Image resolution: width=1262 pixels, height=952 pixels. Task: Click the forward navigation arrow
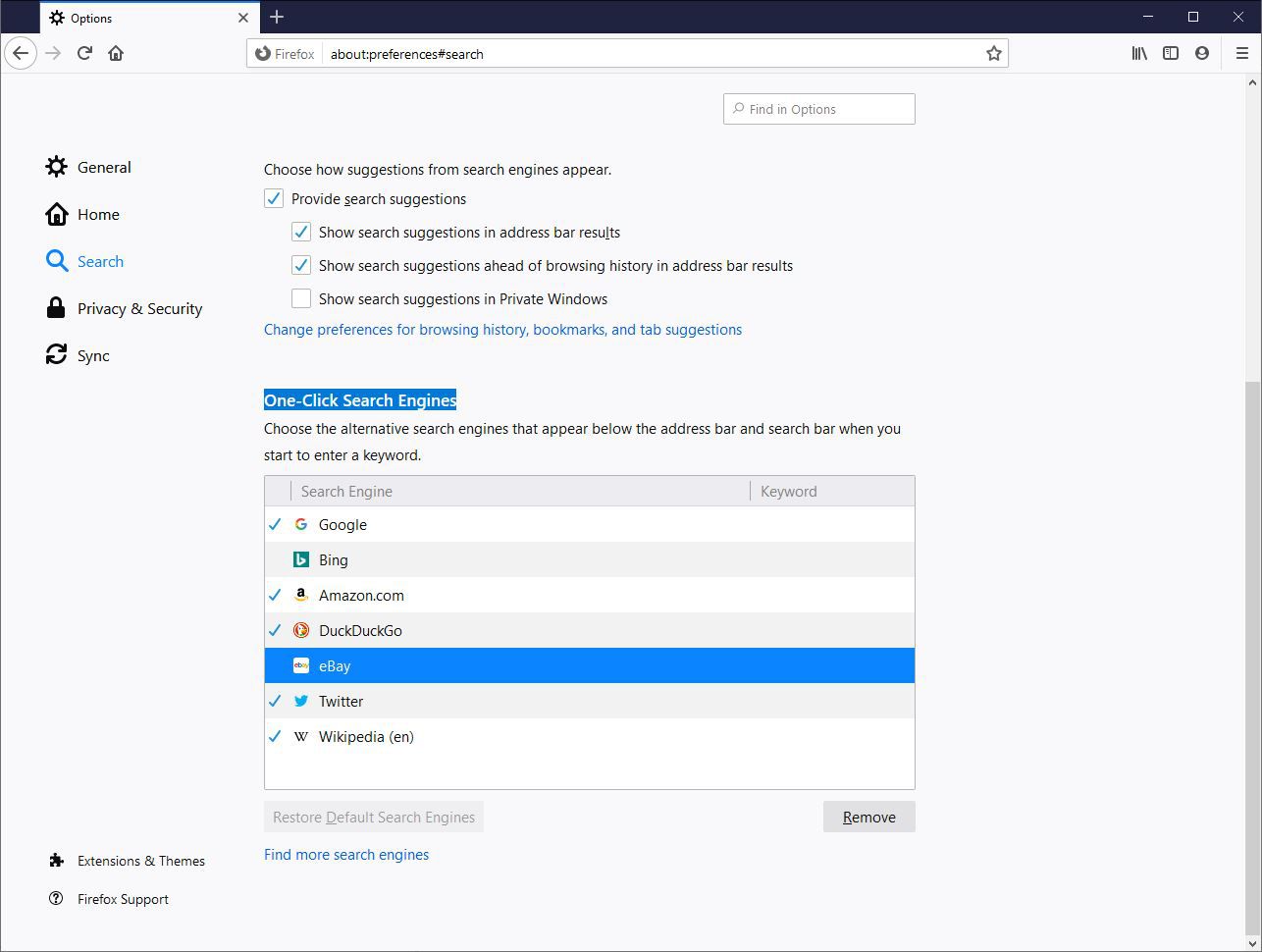tap(53, 53)
